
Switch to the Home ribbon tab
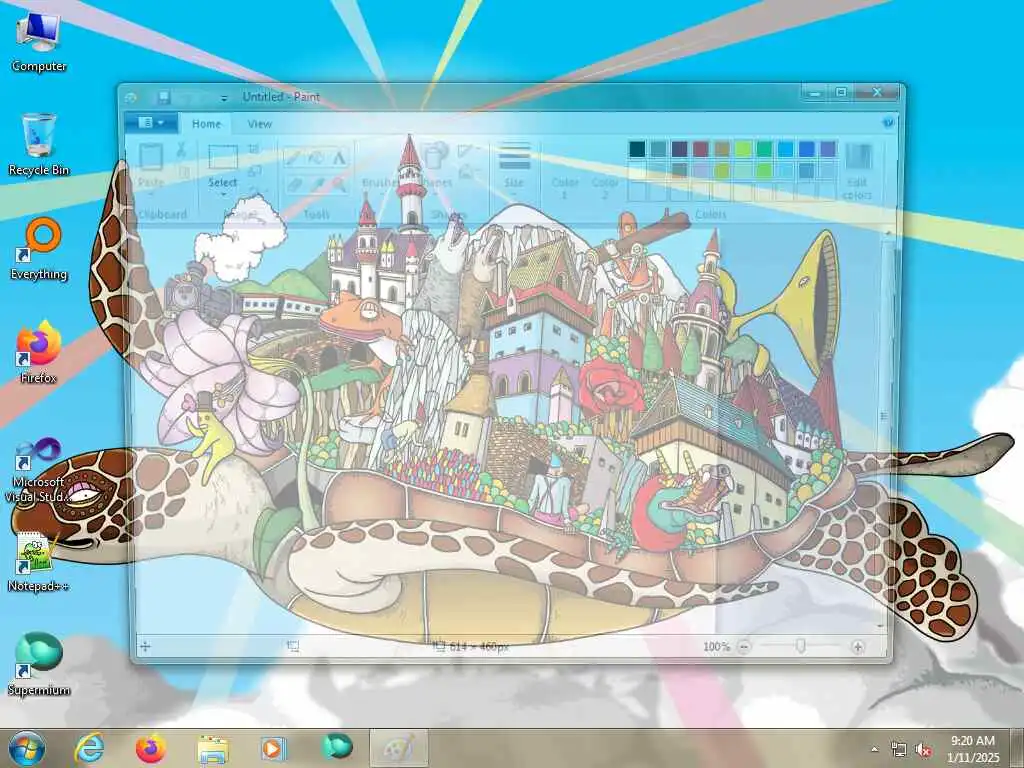206,123
